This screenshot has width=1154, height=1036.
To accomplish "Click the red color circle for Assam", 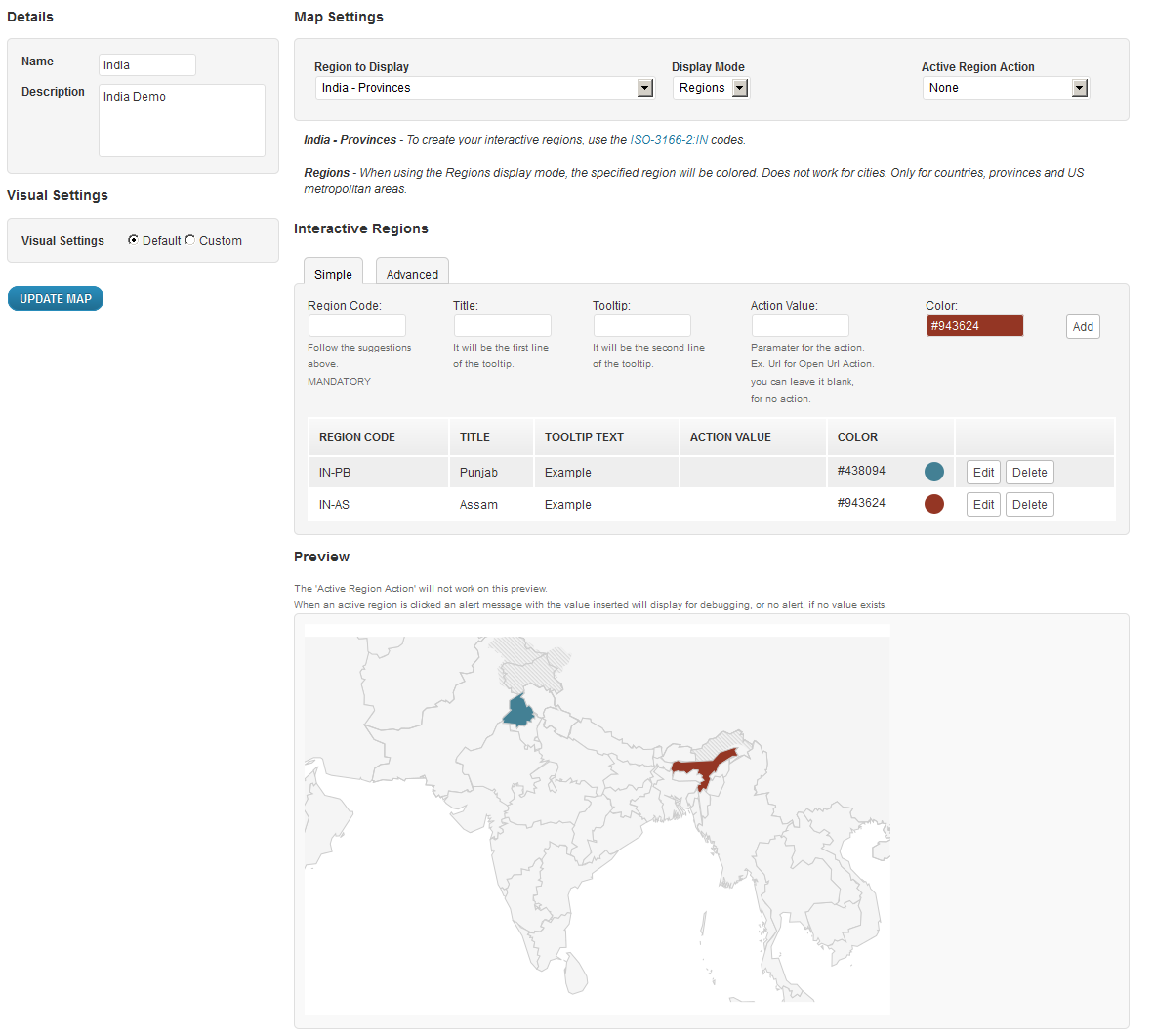I will 933,505.
